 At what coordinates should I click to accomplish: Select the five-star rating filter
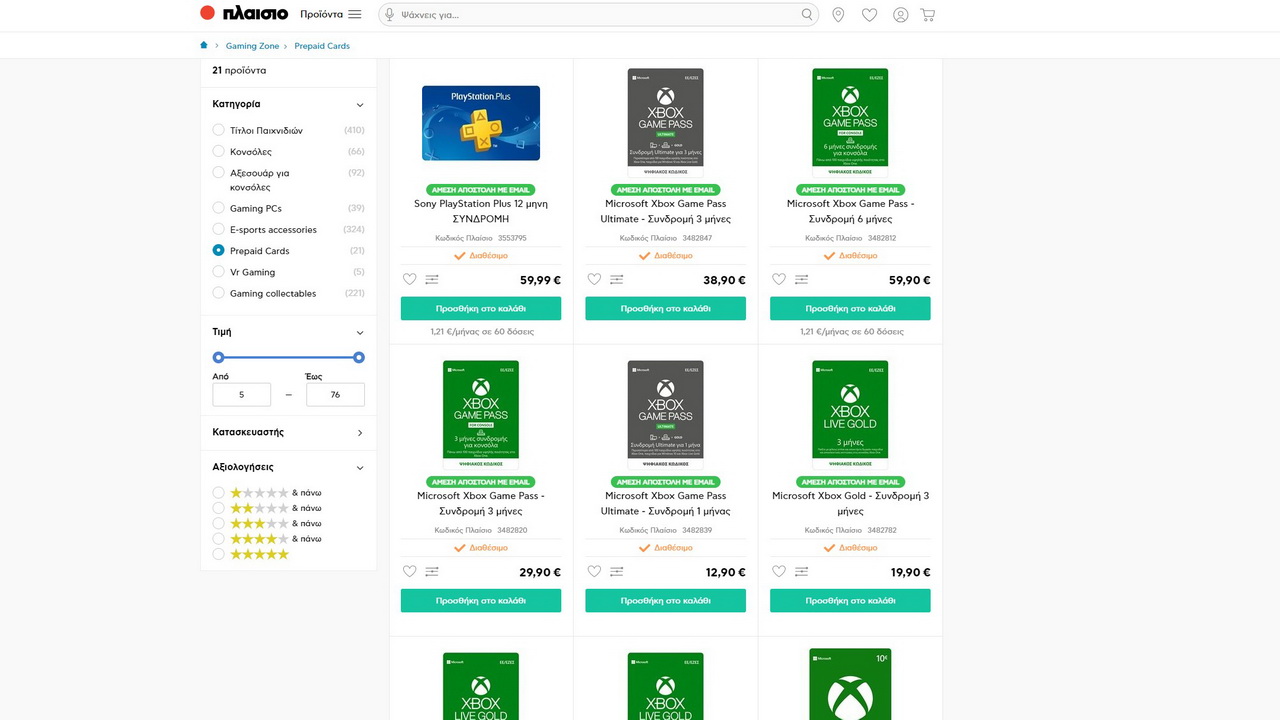click(219, 554)
